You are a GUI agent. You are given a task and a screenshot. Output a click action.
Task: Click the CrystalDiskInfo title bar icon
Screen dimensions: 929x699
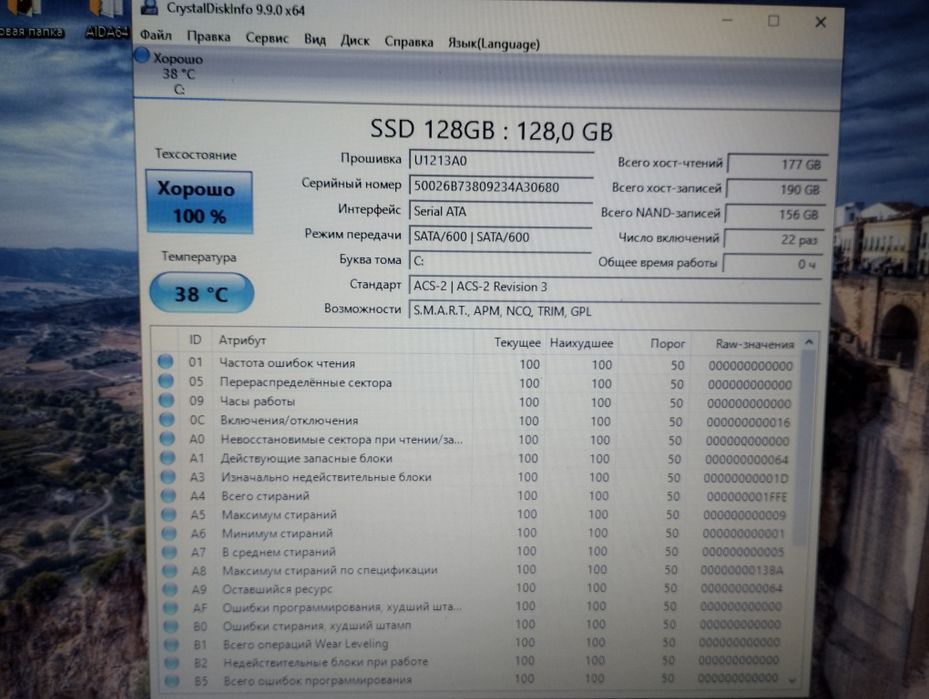click(x=149, y=8)
